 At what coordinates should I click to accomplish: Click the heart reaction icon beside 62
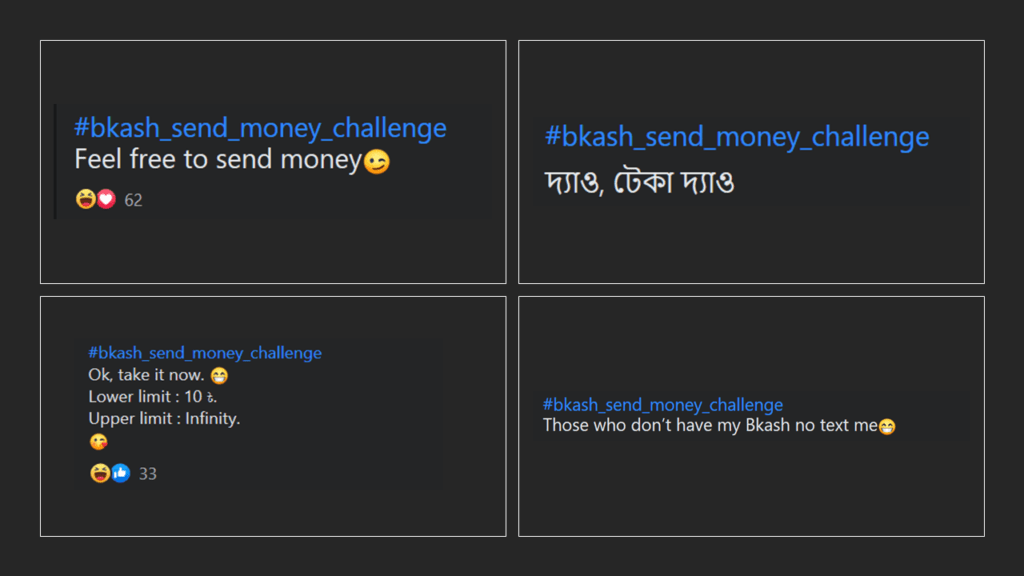tap(106, 199)
